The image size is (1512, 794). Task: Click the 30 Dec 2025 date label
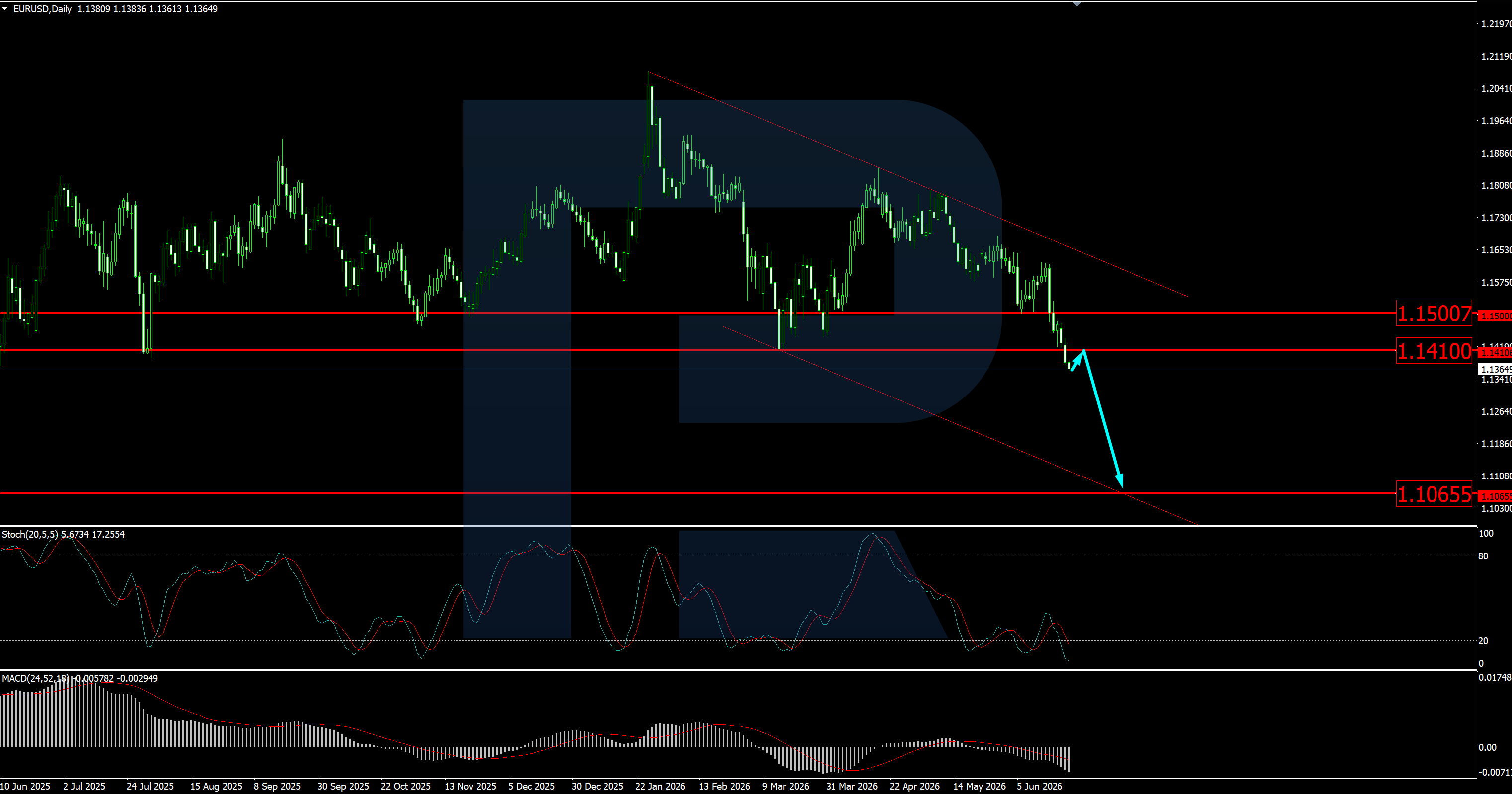598,787
